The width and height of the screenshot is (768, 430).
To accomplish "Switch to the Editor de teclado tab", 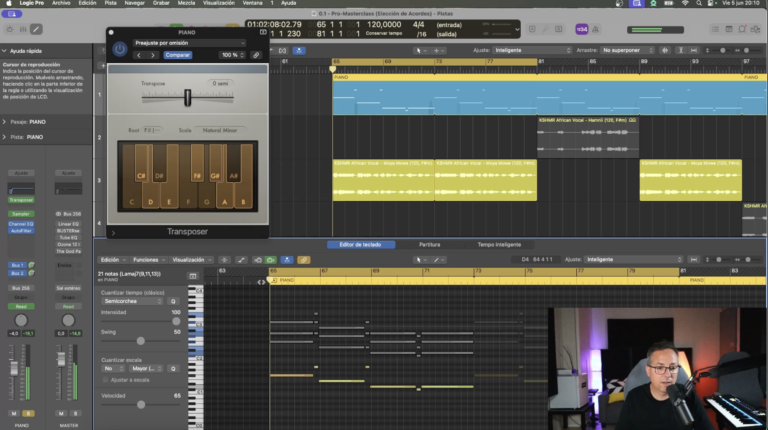I will [360, 244].
